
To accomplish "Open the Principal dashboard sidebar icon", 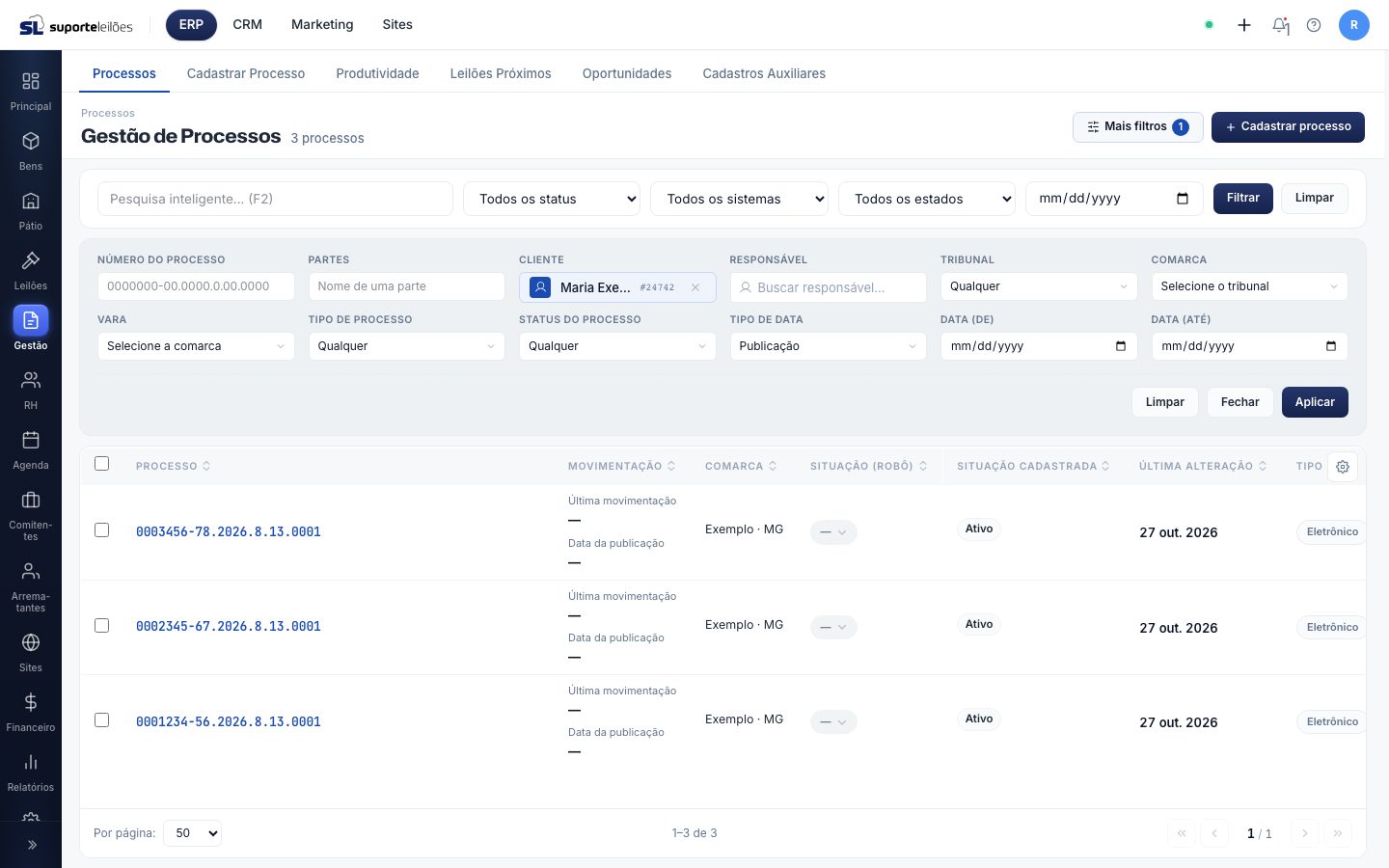I will pos(31,81).
